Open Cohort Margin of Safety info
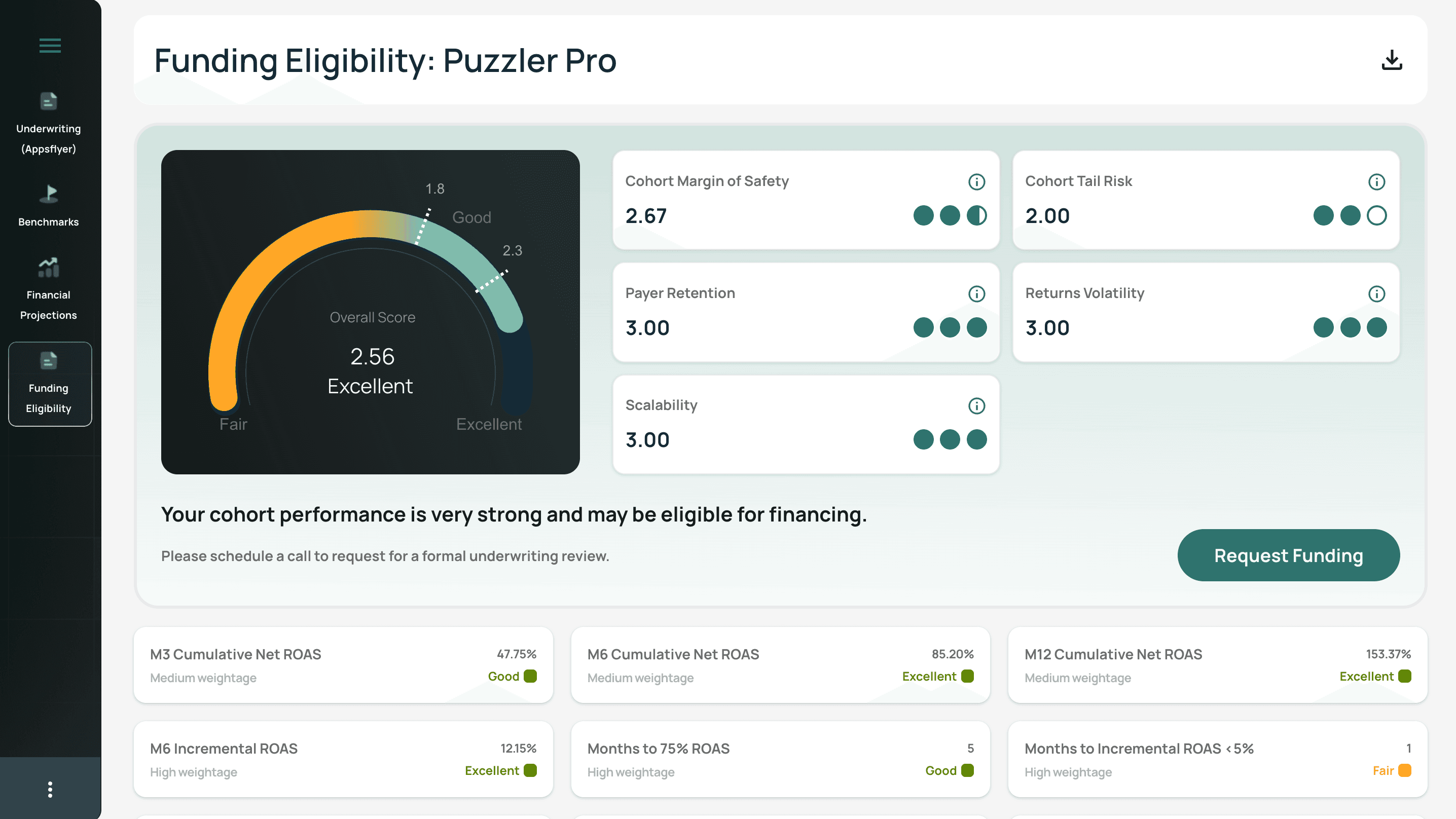 click(976, 181)
